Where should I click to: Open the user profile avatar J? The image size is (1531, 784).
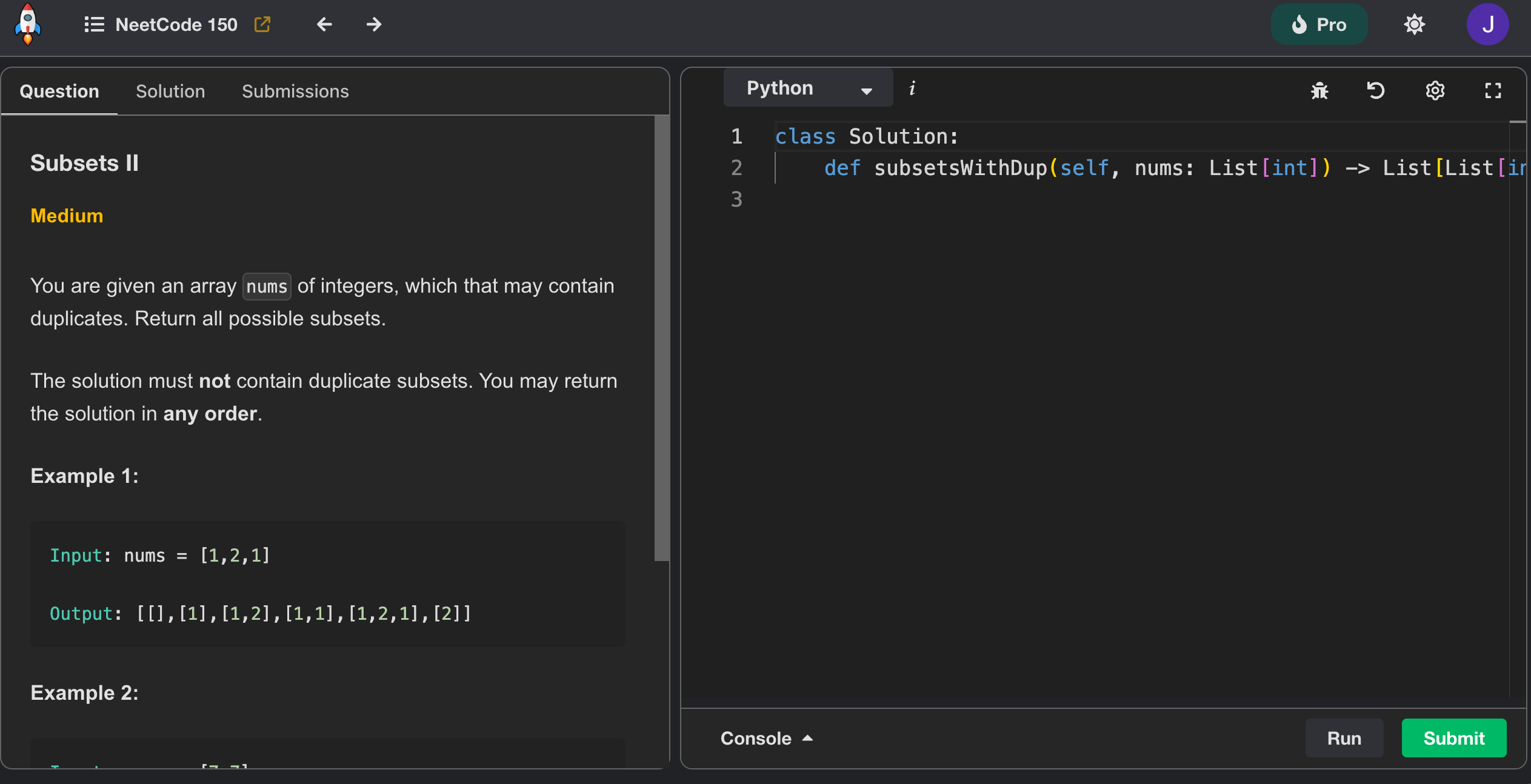click(1488, 24)
